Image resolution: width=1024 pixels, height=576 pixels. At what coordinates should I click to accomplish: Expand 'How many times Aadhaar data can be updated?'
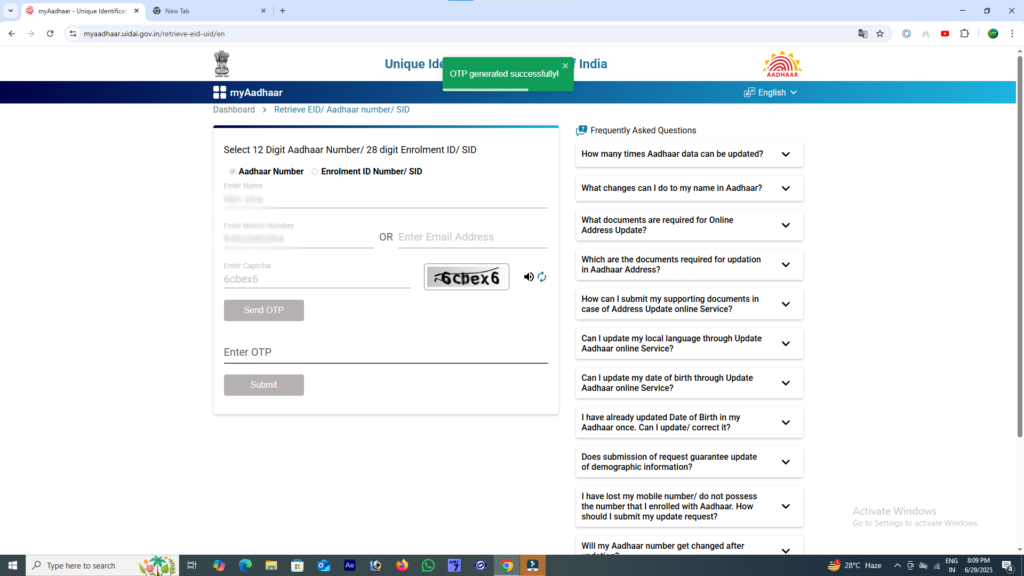689,154
